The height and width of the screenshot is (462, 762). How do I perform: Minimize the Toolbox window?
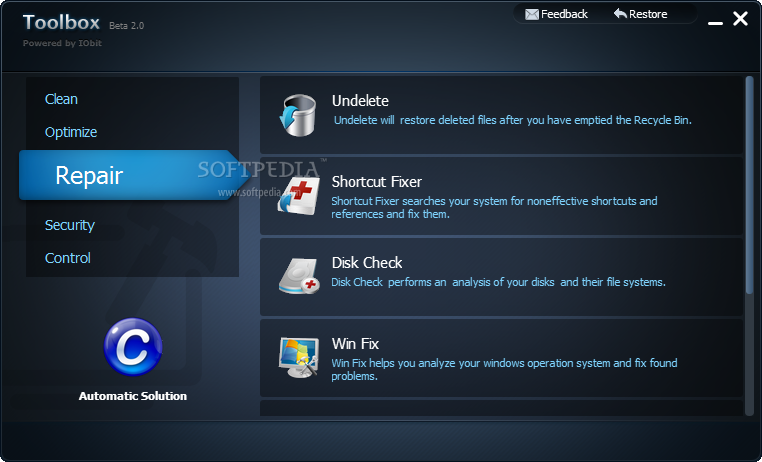pyautogui.click(x=715, y=23)
